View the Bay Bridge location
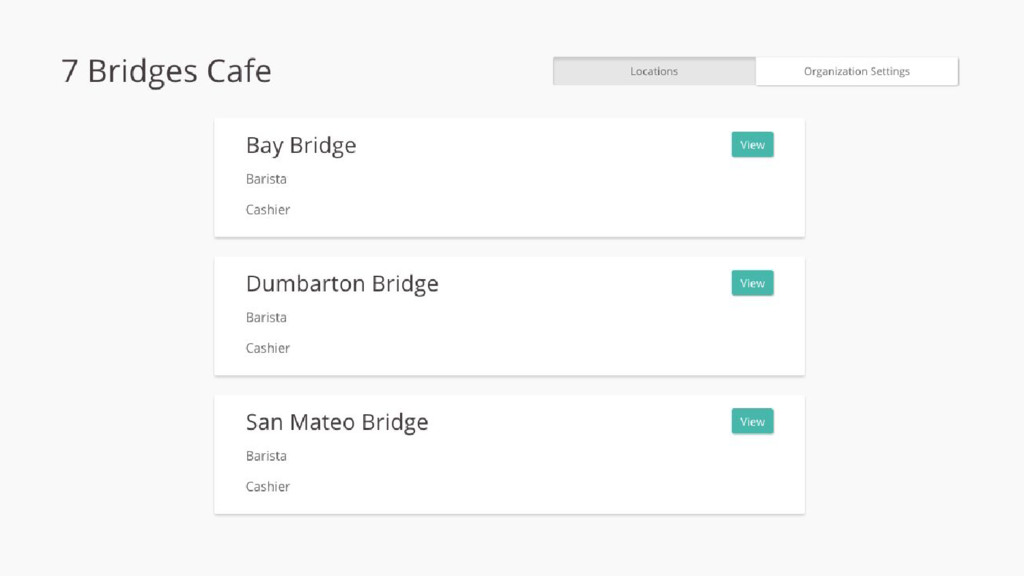1024x576 pixels. 752,145
